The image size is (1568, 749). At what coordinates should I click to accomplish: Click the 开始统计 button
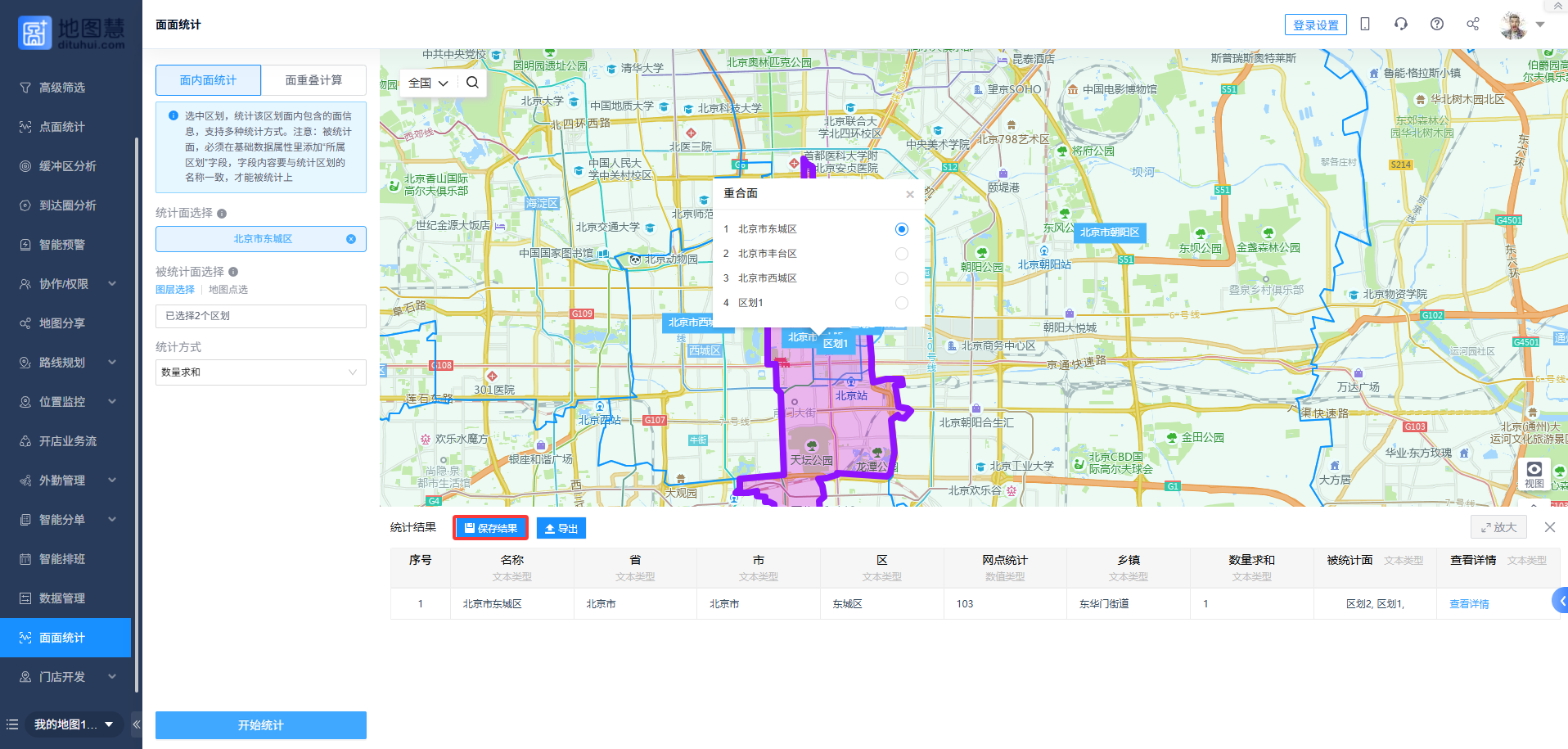[260, 725]
